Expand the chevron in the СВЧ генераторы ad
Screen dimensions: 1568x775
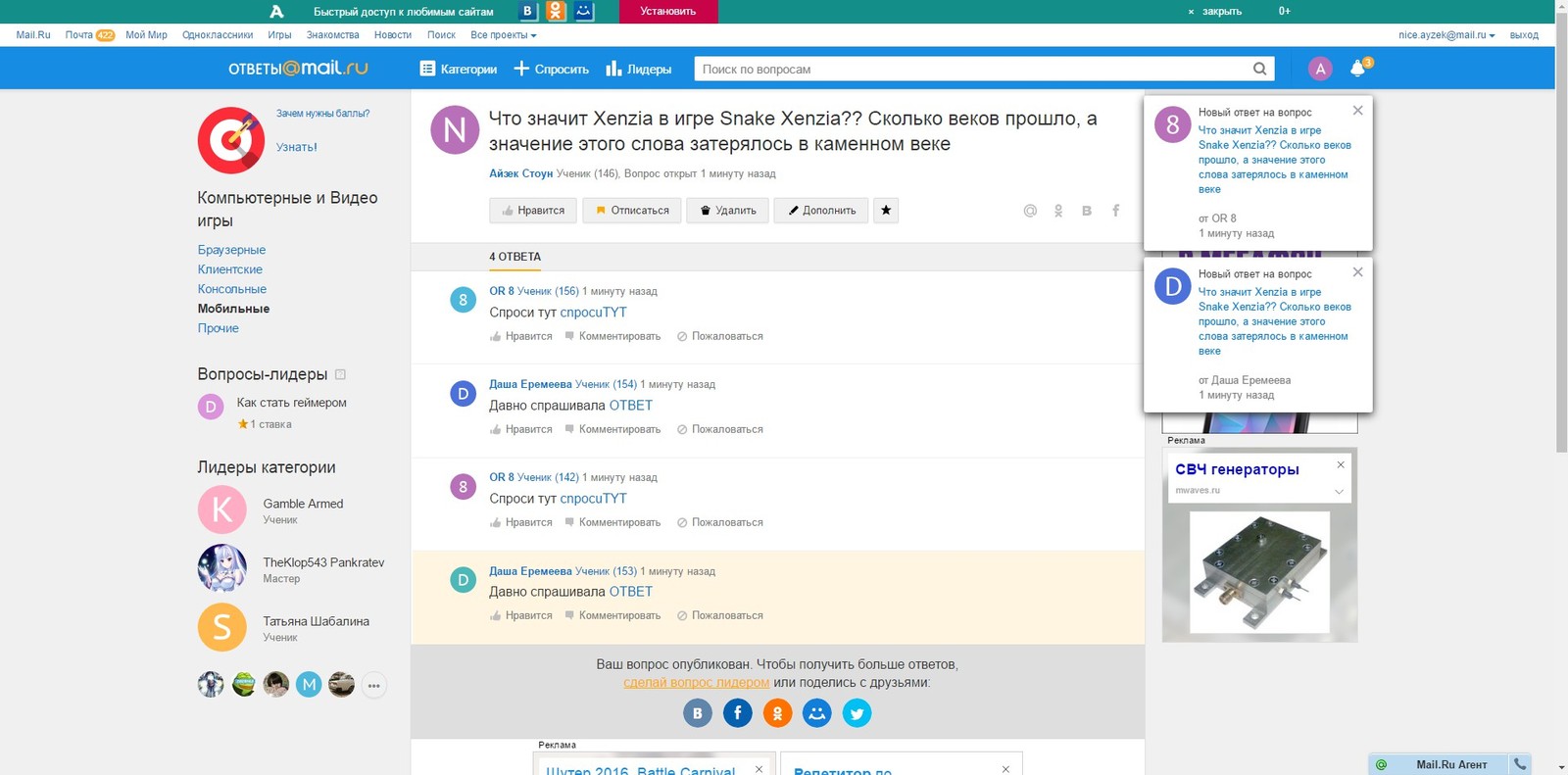(1339, 491)
